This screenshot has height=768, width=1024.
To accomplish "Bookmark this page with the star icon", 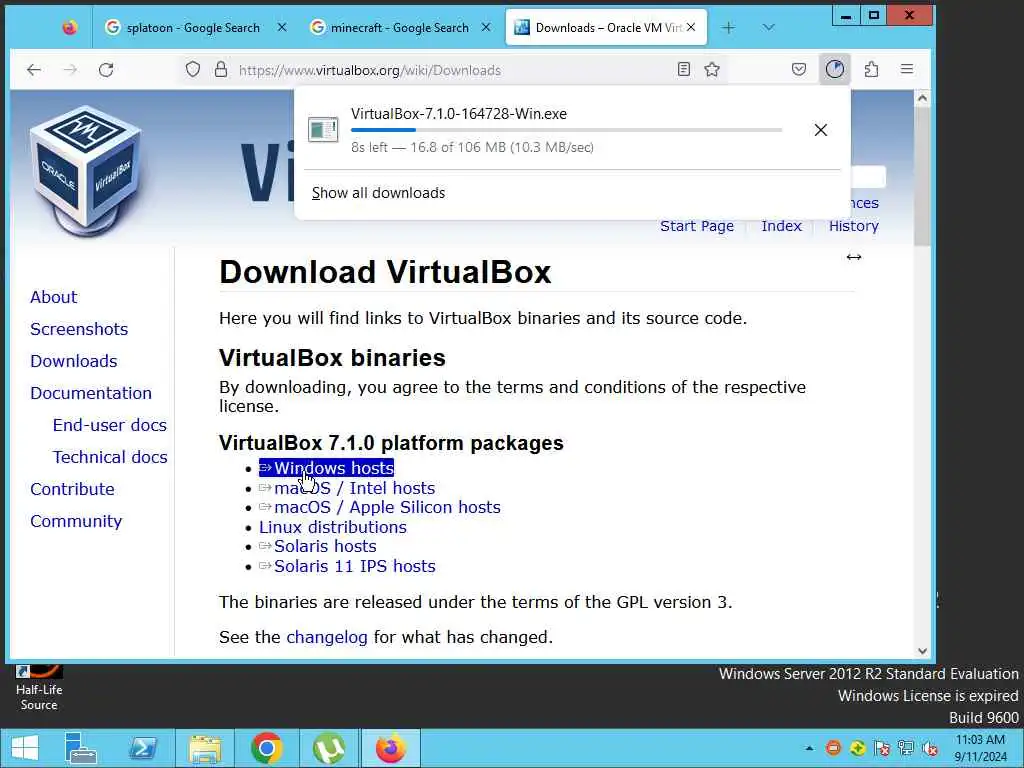I will 712,69.
